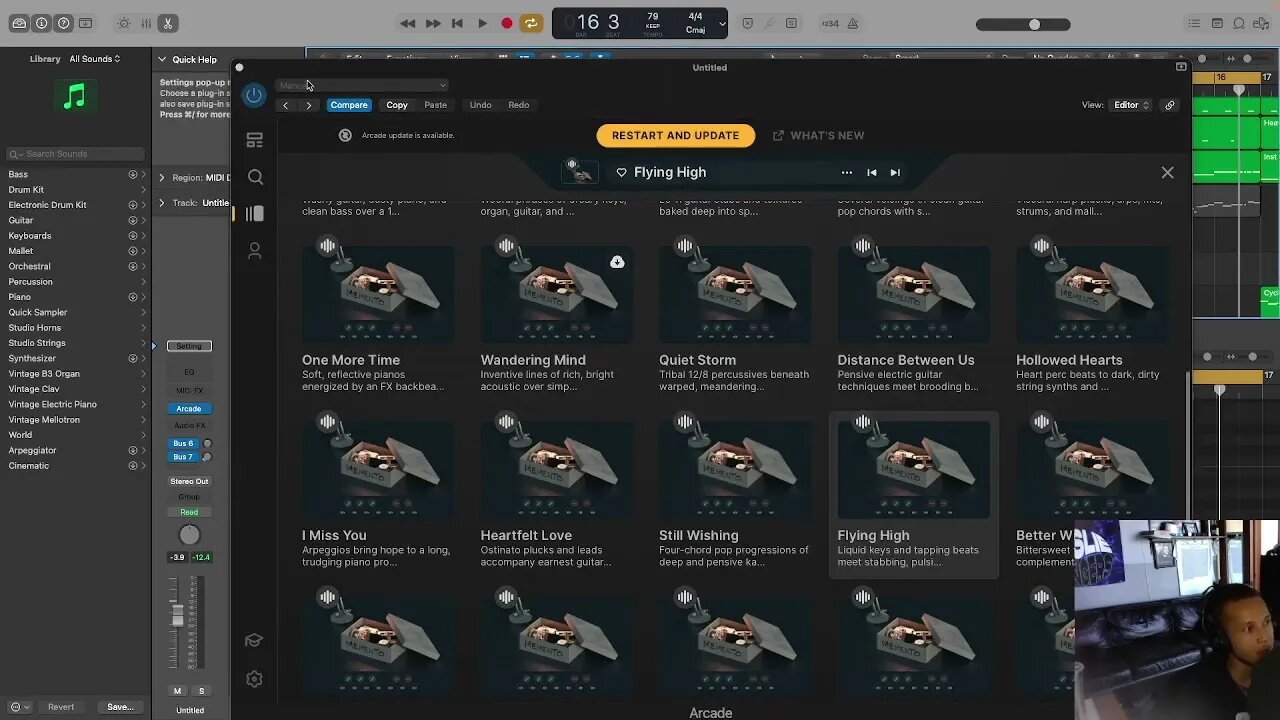
Task: Click the Compare button
Action: pos(349,105)
